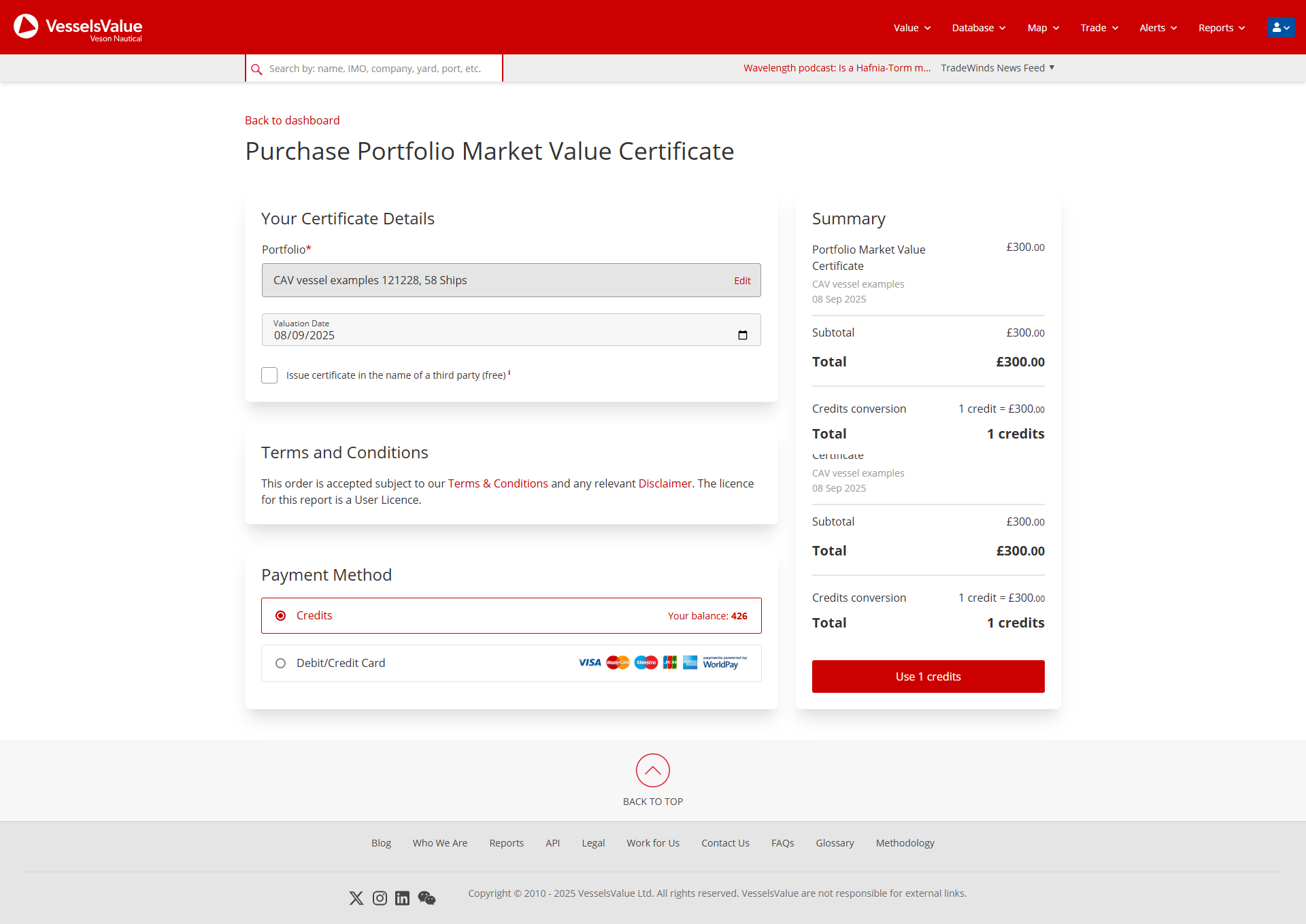Open the WeChat social icon
This screenshot has width=1306, height=924.
pos(426,898)
